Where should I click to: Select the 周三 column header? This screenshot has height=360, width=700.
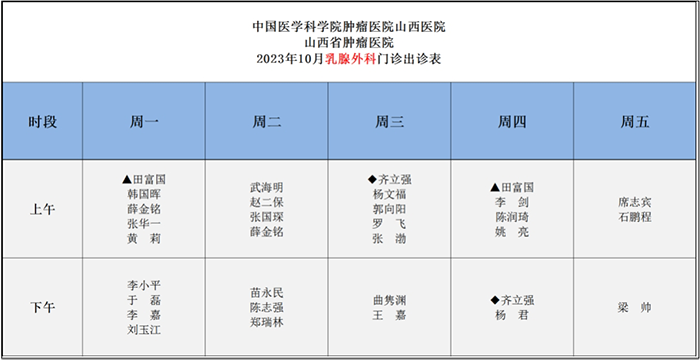389,122
